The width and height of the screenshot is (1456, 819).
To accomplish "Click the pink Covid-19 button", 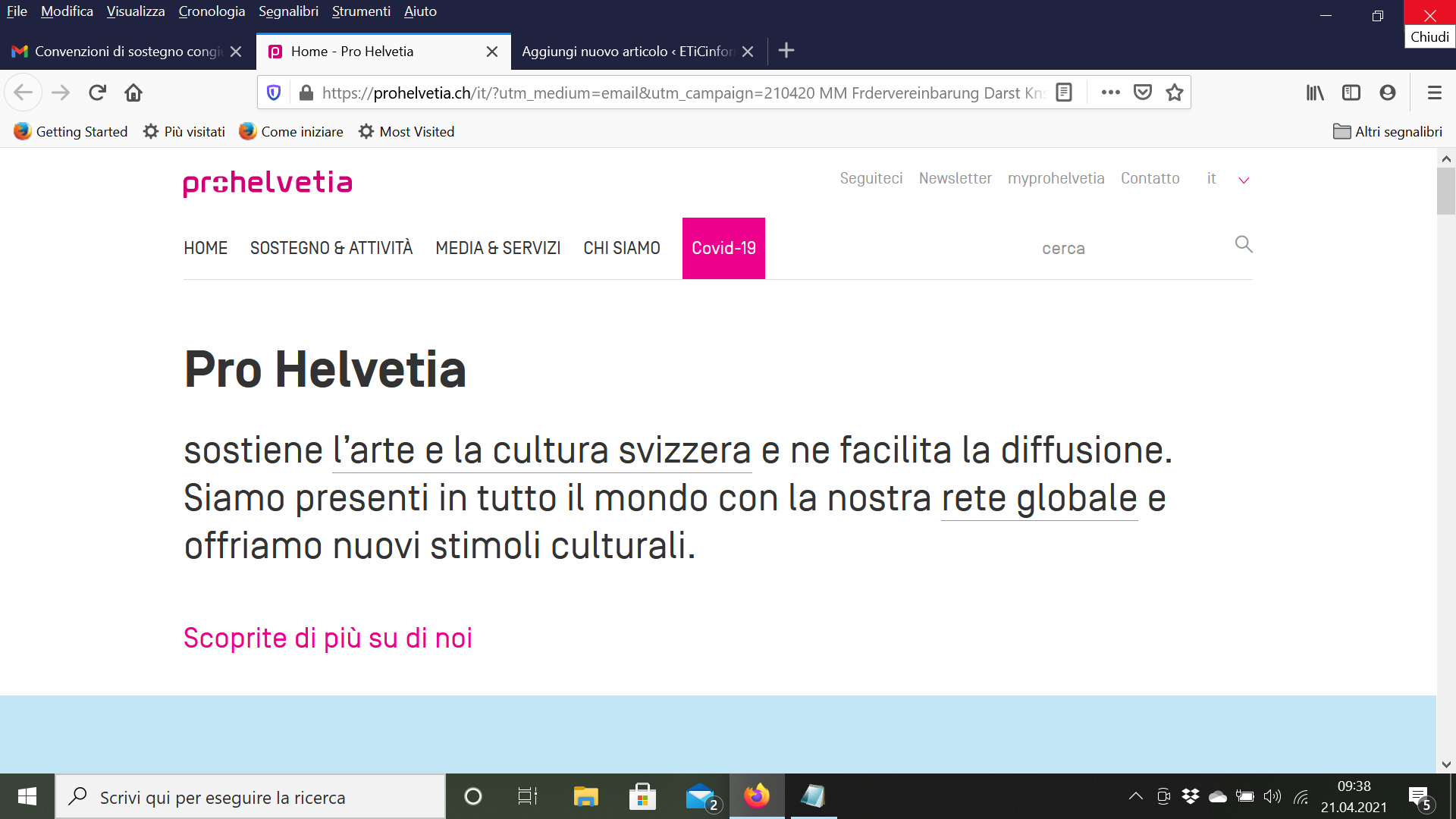I will tap(723, 248).
